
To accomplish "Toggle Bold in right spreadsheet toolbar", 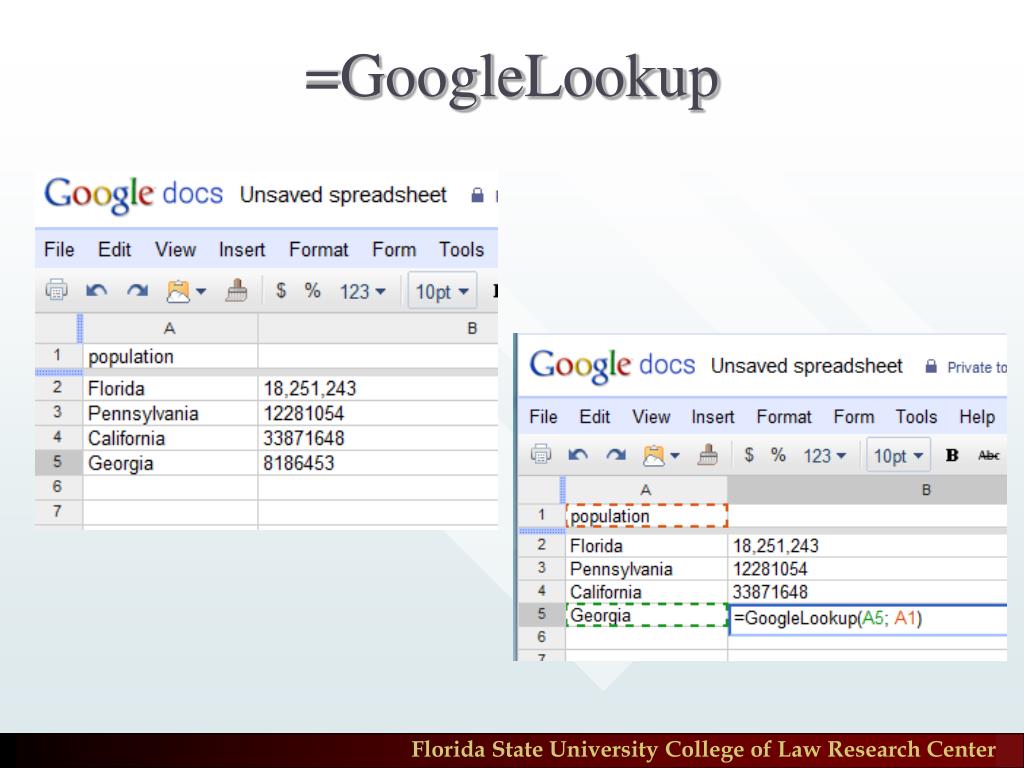I will click(952, 455).
